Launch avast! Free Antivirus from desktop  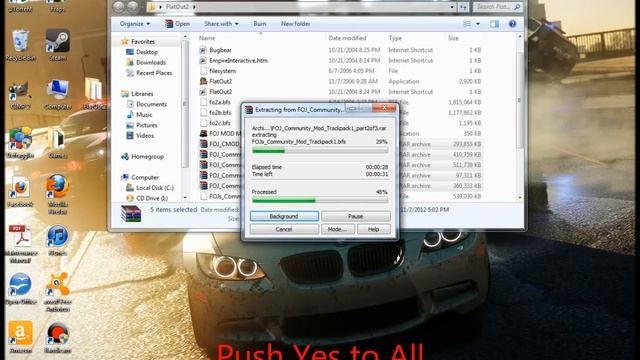pyautogui.click(x=57, y=292)
